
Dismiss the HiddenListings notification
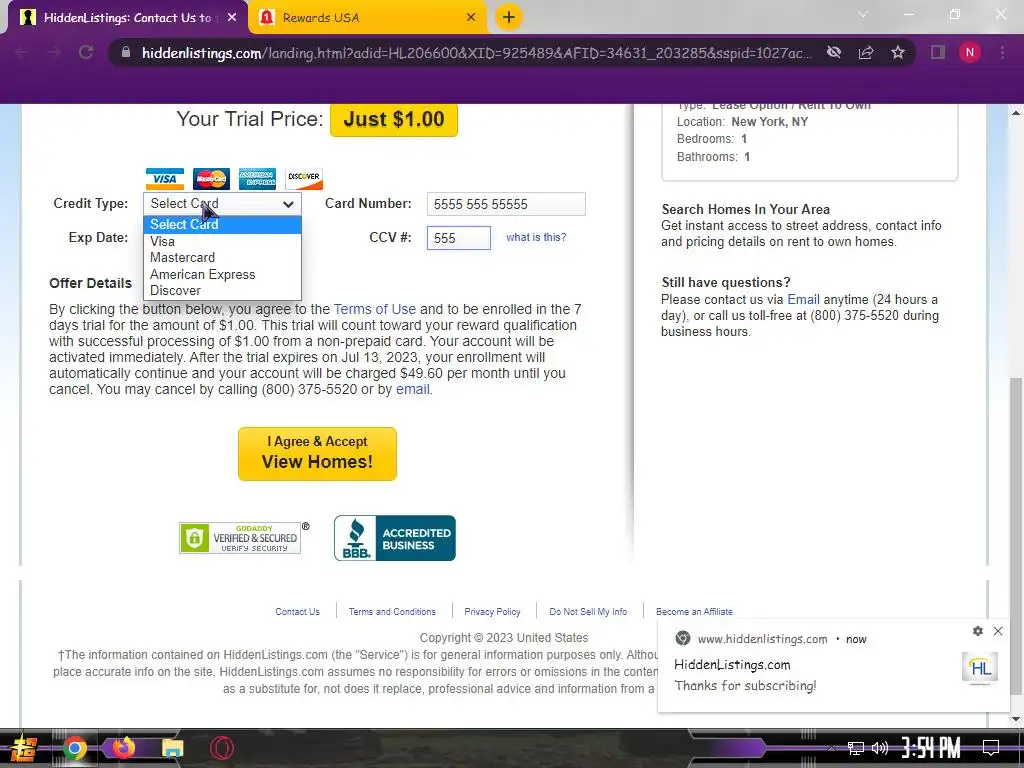pos(998,631)
